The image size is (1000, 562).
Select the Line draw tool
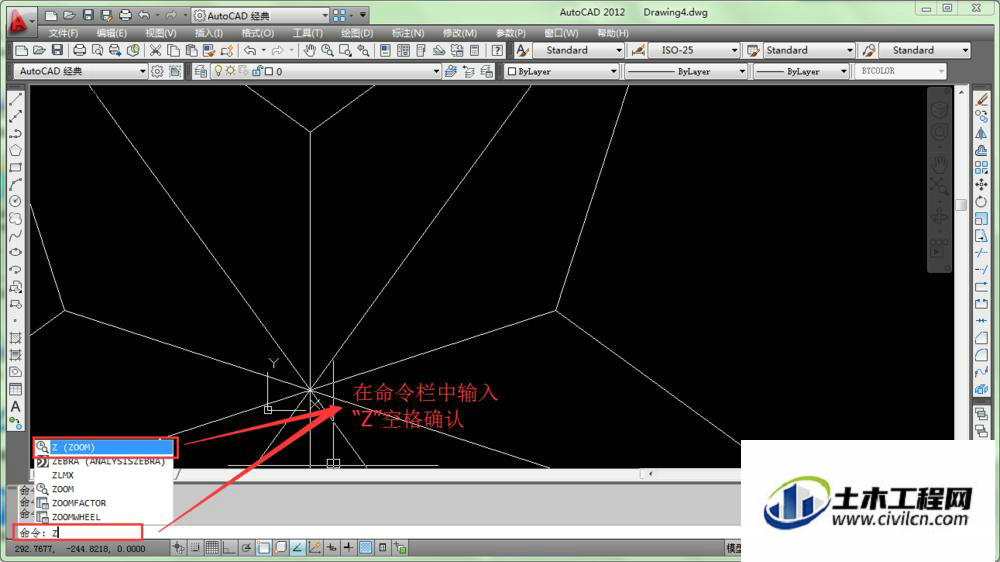pos(15,99)
